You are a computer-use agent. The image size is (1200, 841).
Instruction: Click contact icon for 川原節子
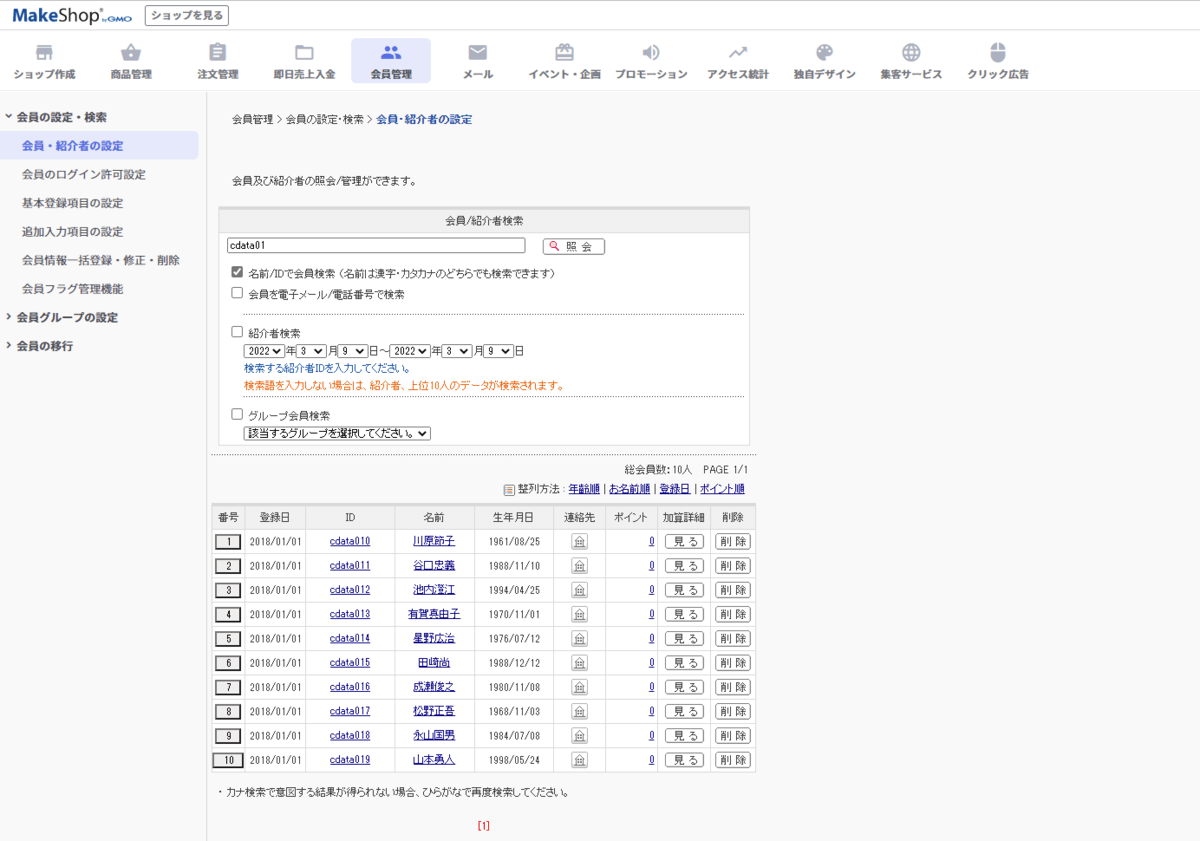pos(579,541)
